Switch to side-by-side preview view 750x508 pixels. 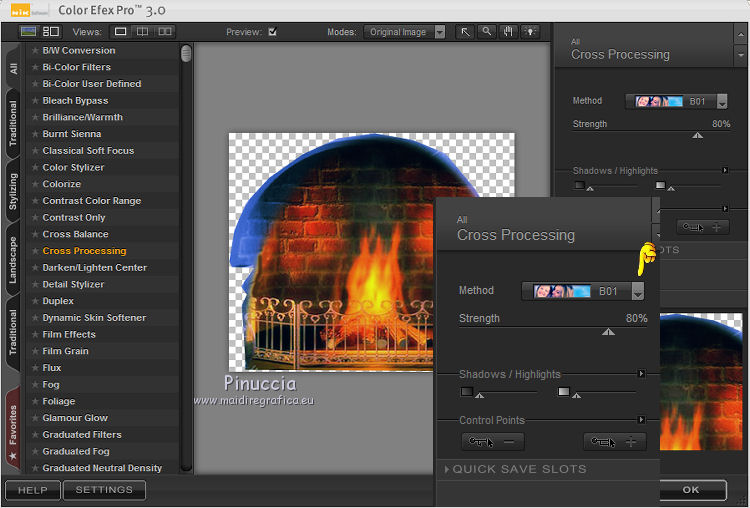[165, 32]
